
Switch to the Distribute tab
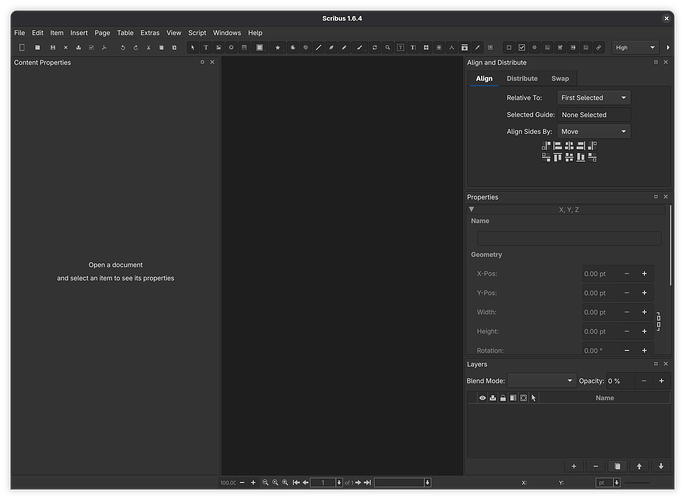522,78
